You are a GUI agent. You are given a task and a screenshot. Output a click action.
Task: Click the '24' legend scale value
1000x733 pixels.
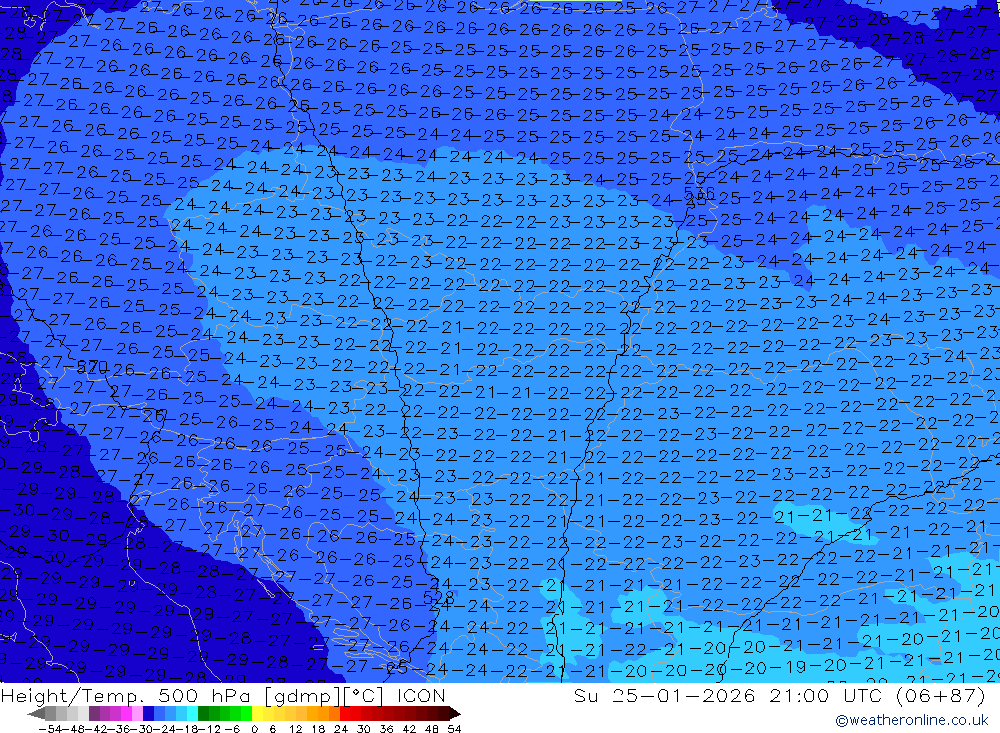(x=341, y=729)
